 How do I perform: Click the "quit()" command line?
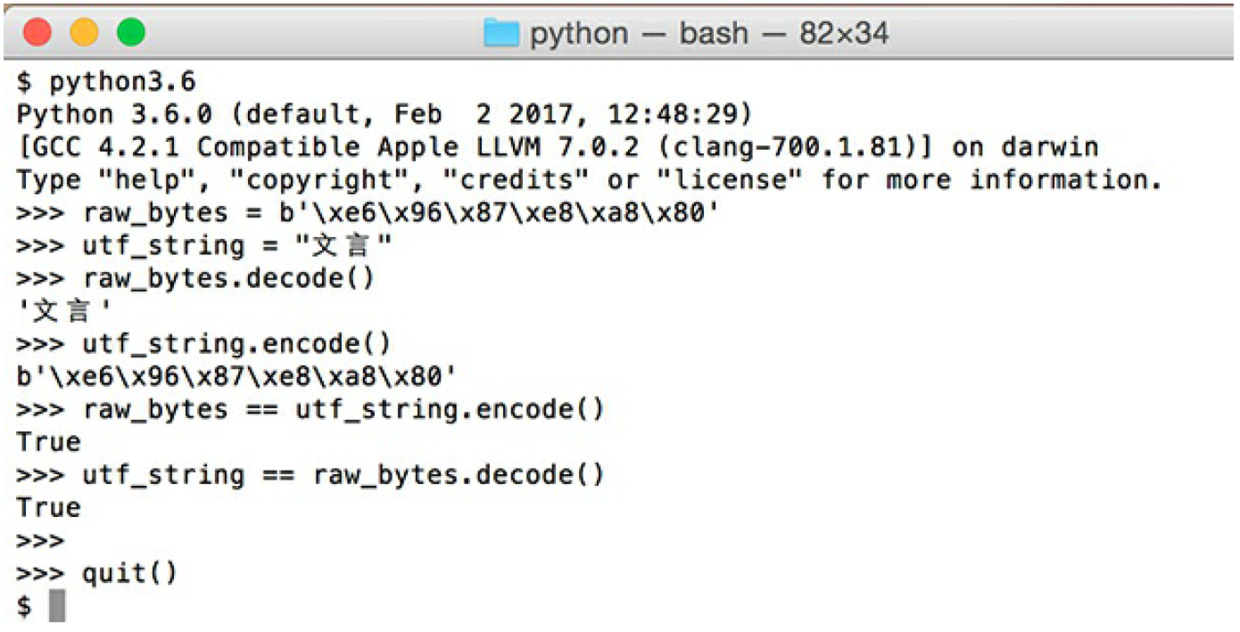[97, 573]
